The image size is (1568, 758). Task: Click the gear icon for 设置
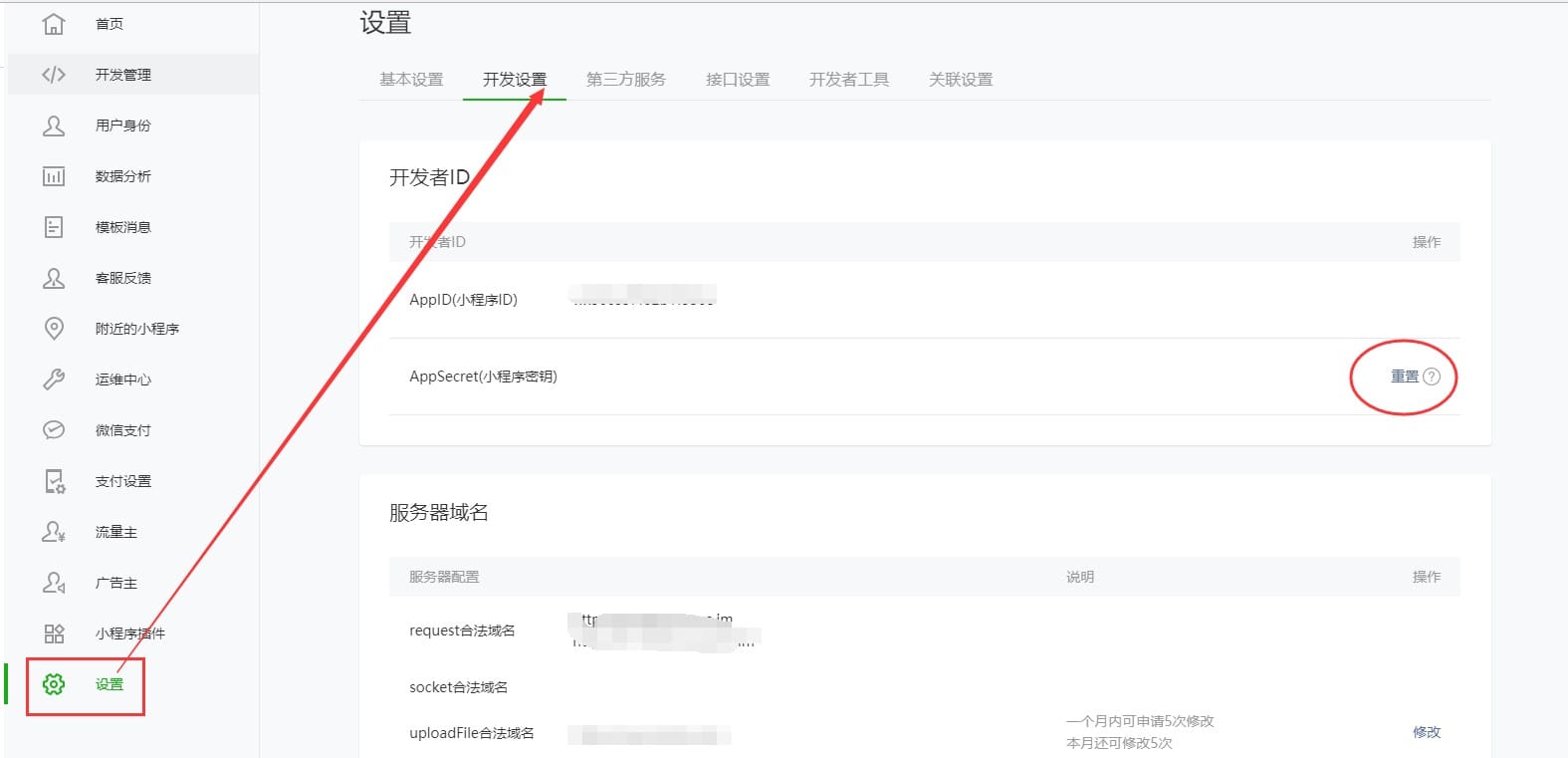pyautogui.click(x=54, y=684)
